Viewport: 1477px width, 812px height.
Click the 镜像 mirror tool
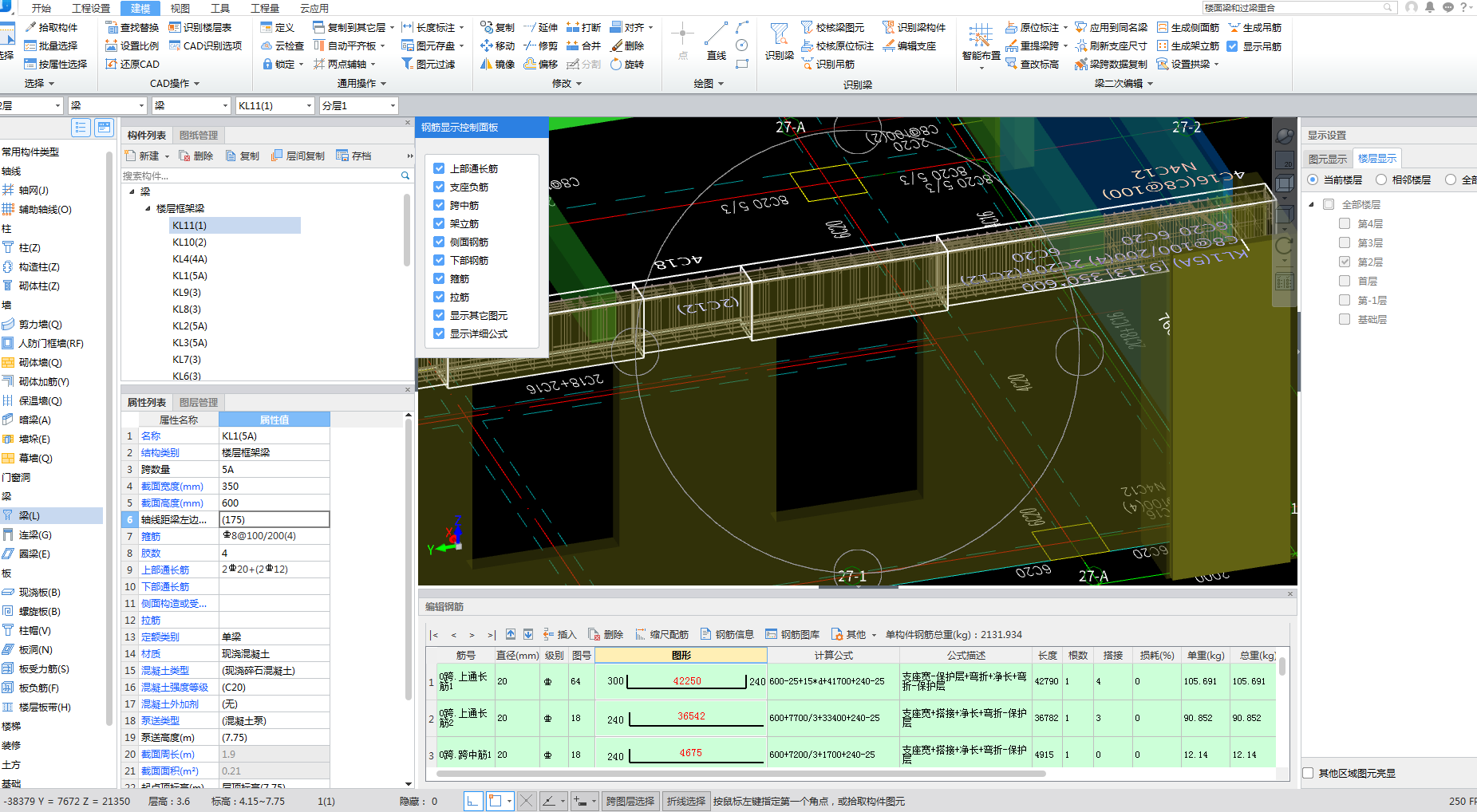coord(498,64)
